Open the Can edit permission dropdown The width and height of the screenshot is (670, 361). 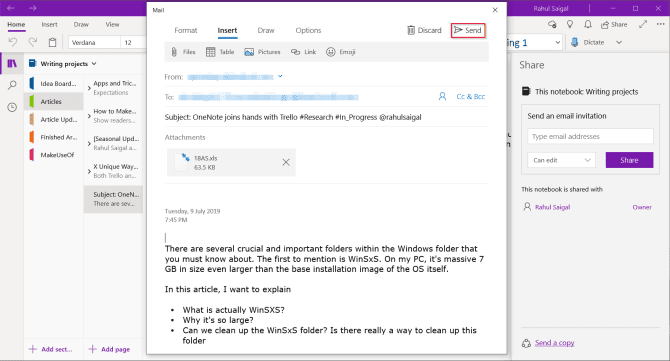[561, 160]
